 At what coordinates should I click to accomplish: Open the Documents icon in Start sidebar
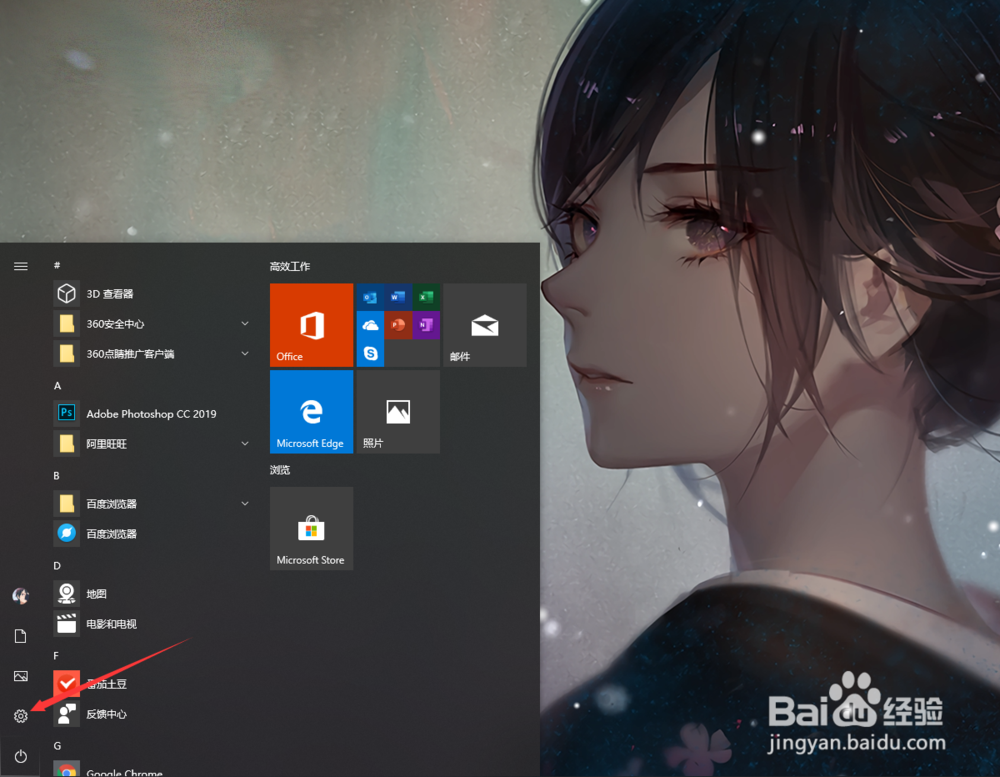20,636
